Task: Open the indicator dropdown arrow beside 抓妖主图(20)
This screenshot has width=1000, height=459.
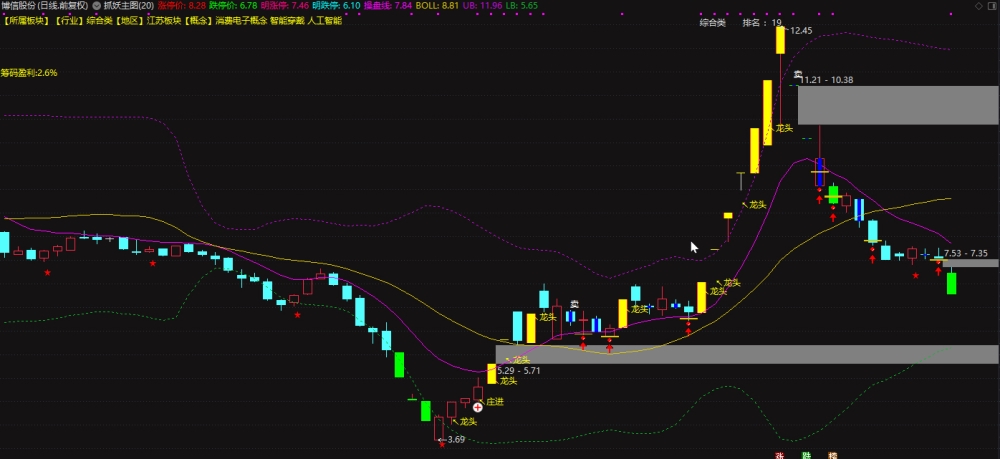Action: [x=96, y=5]
